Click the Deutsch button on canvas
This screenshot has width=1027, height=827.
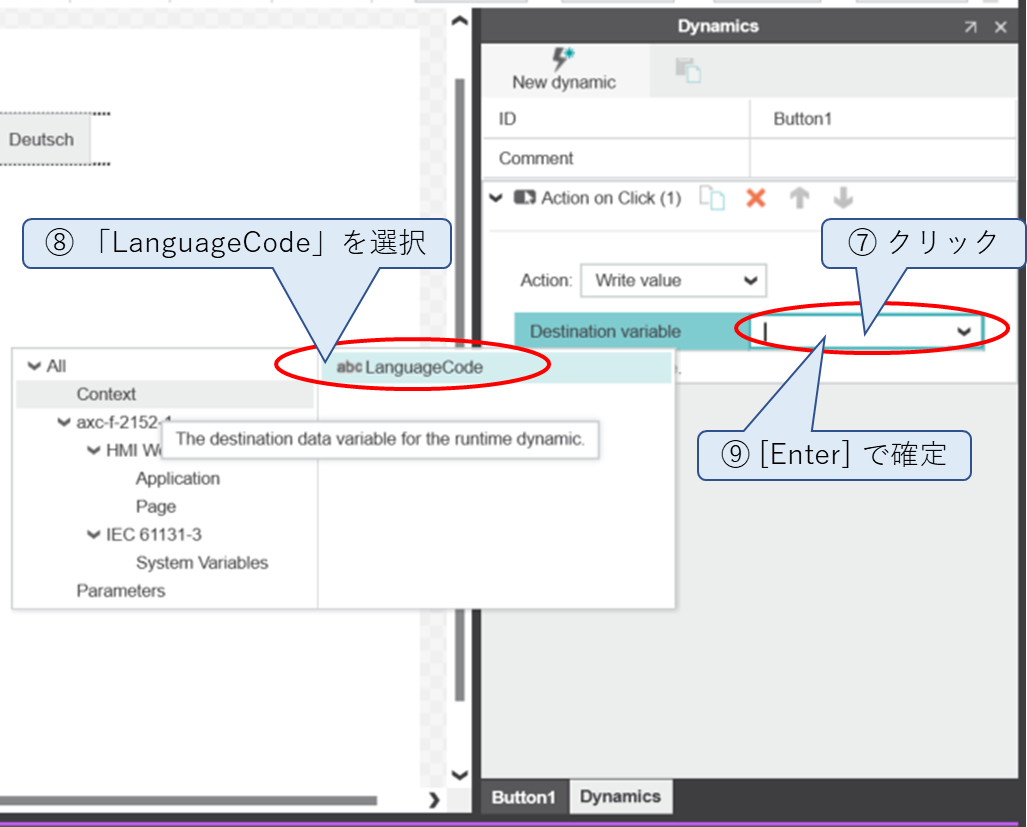[42, 140]
